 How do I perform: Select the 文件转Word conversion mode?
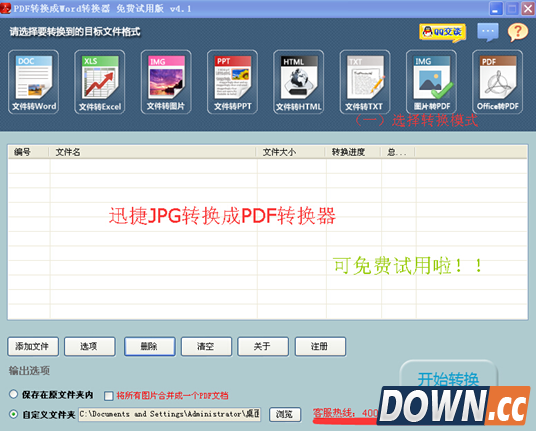point(34,82)
